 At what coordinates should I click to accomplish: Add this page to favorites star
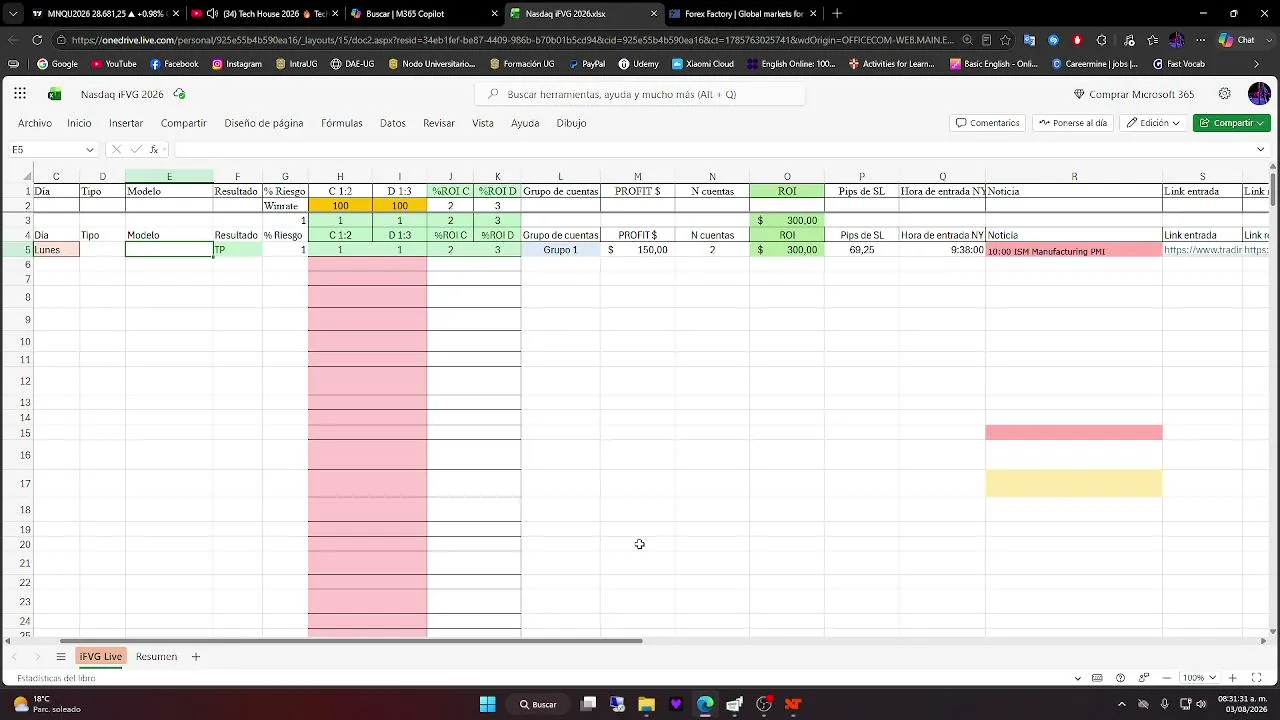(1005, 40)
